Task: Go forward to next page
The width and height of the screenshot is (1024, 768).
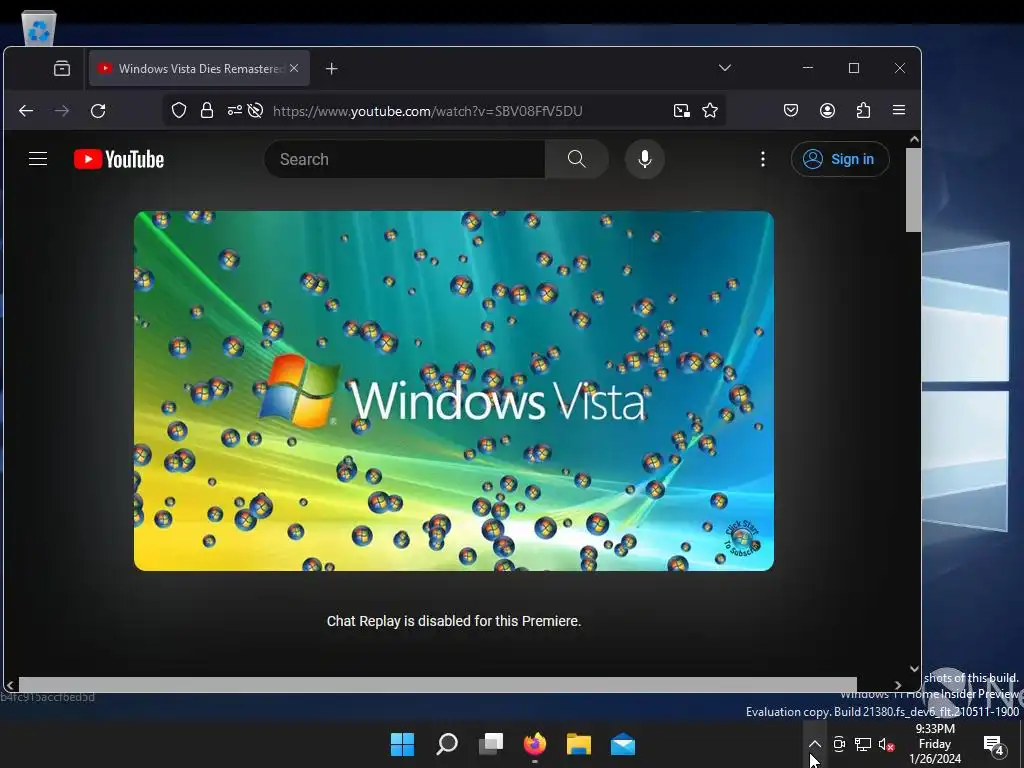Action: (62, 111)
